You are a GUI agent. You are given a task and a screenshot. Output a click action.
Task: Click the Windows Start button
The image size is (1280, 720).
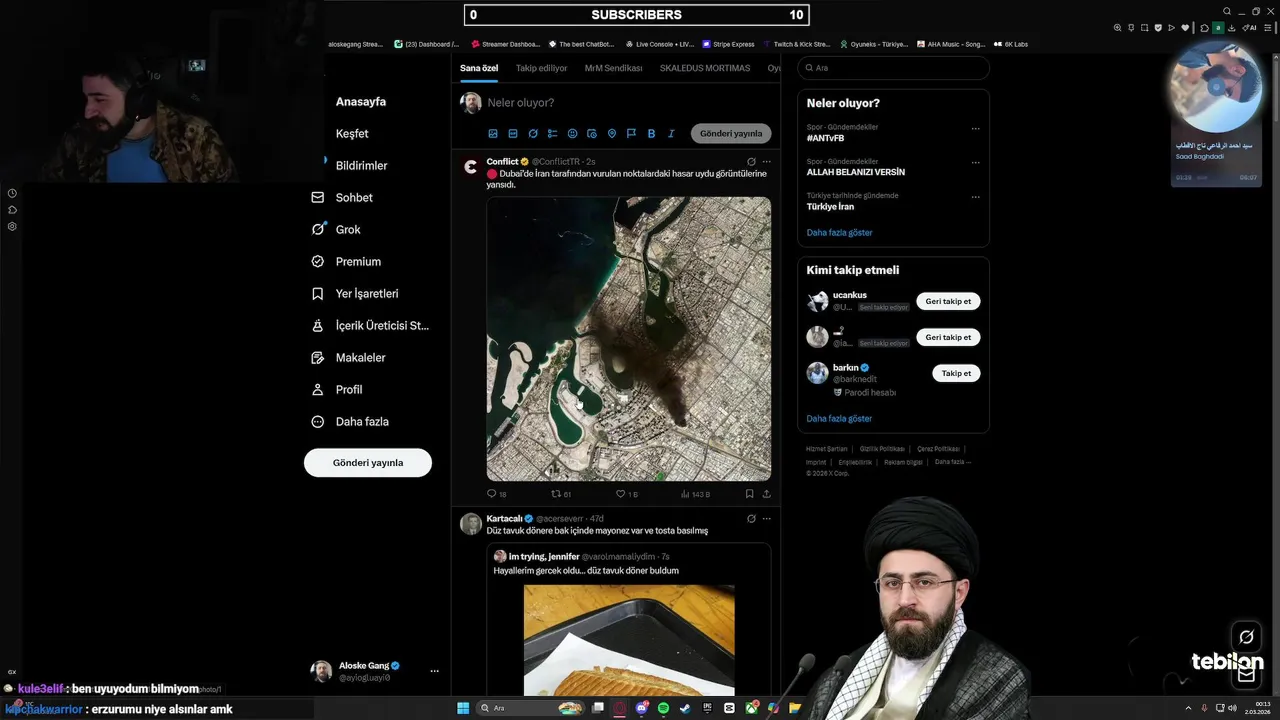tap(463, 708)
